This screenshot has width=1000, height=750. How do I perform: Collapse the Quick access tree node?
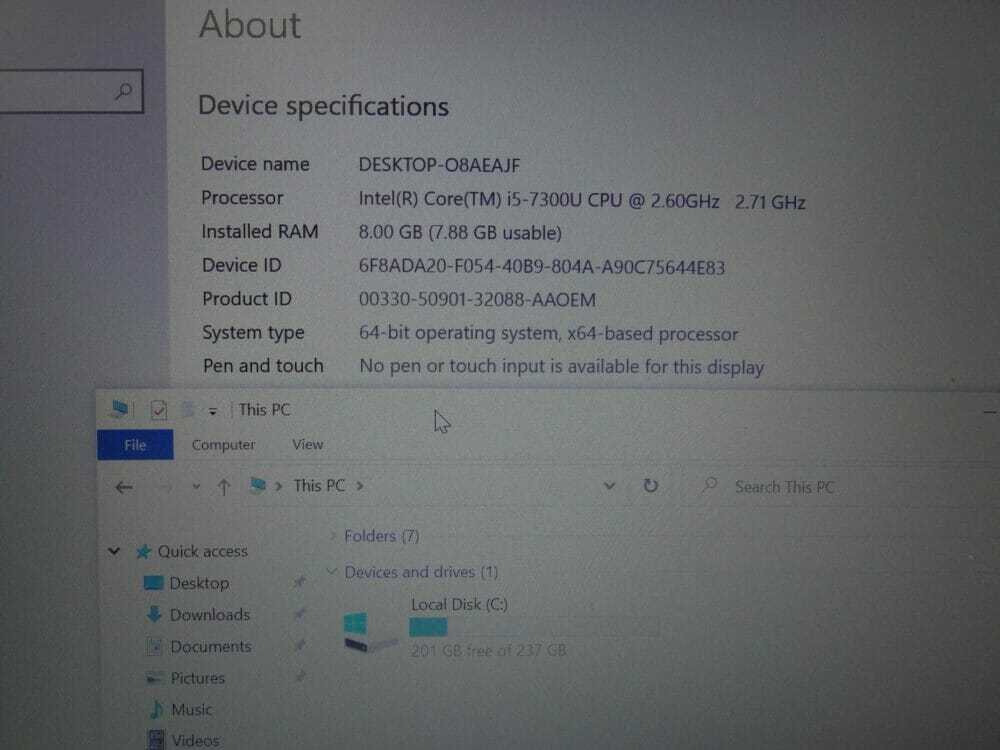coord(114,550)
